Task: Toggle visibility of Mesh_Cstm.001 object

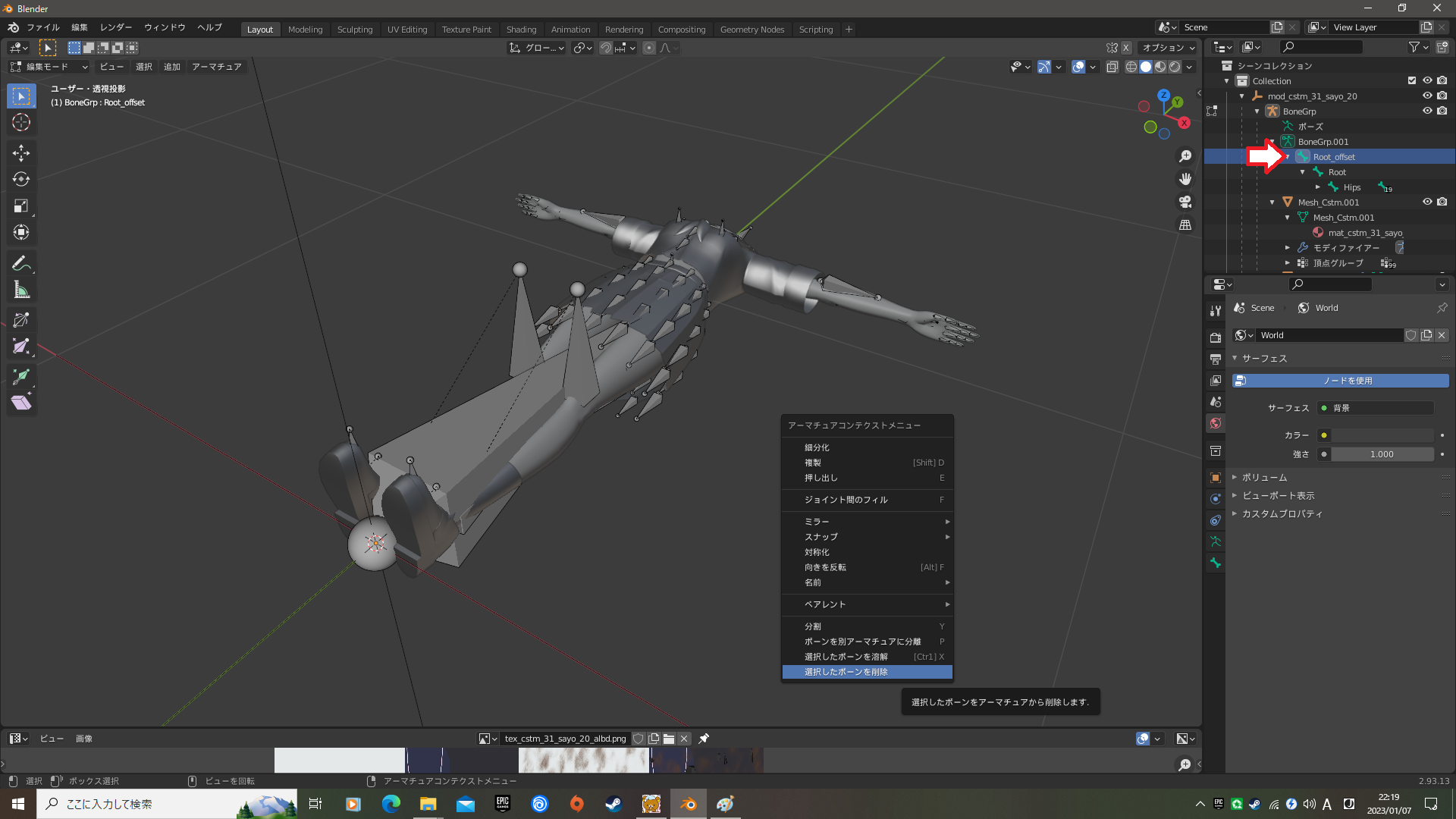Action: (x=1427, y=202)
